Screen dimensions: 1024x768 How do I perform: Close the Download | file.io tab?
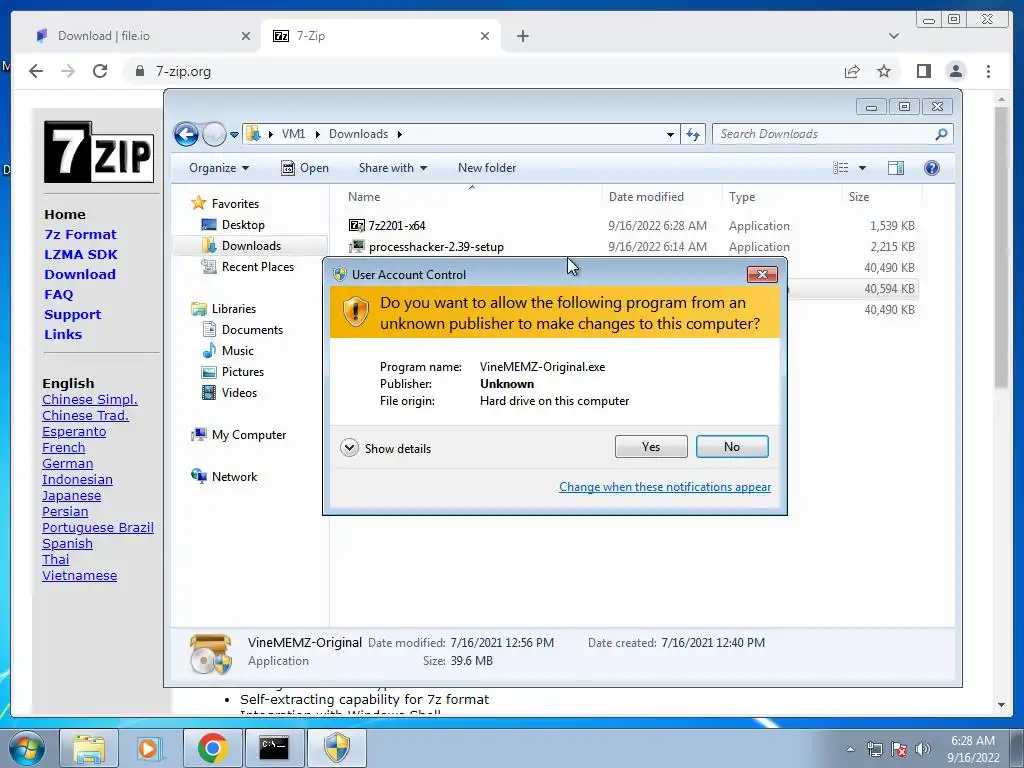[x=246, y=36]
